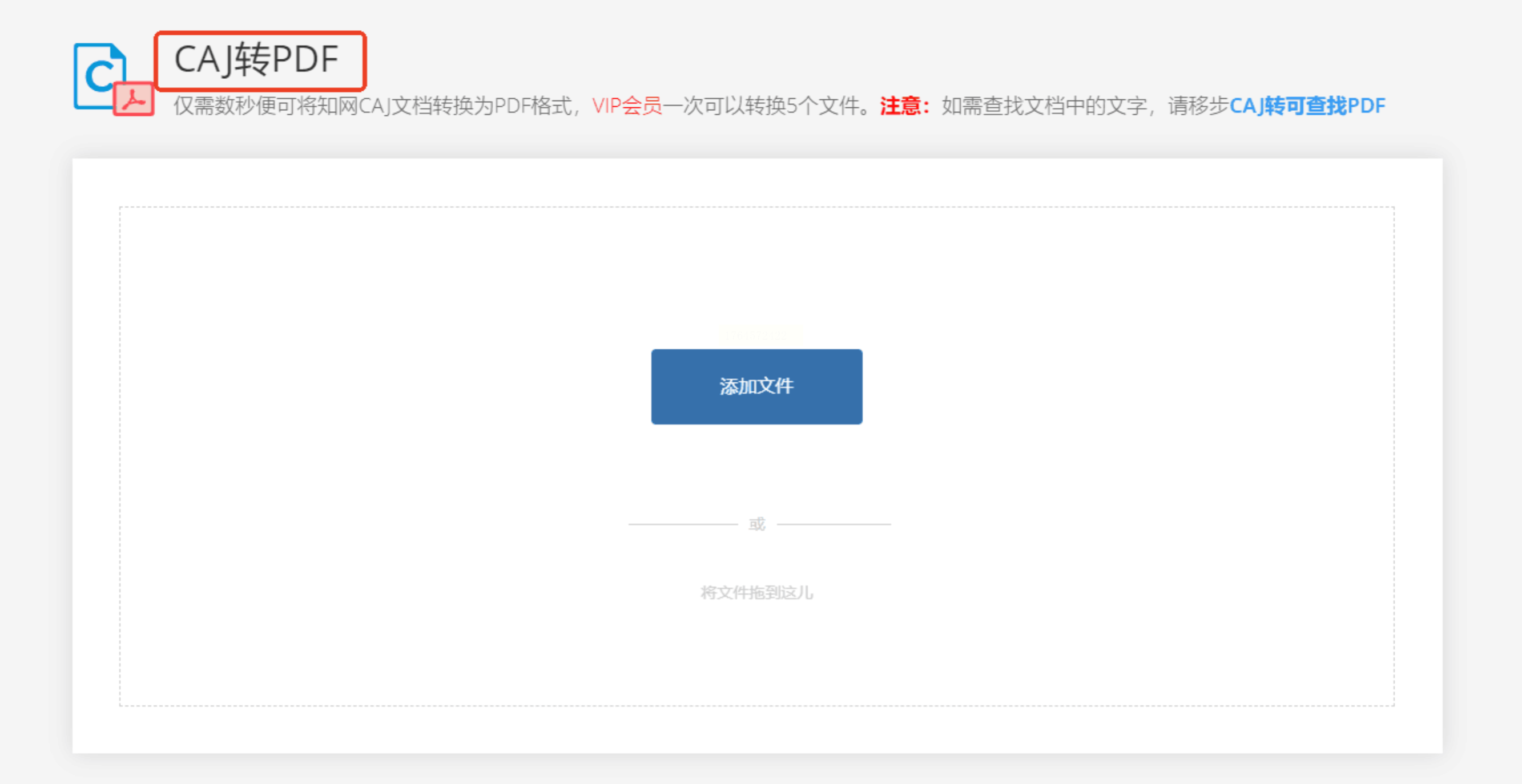Click the red VIP会员 text

tap(627, 106)
